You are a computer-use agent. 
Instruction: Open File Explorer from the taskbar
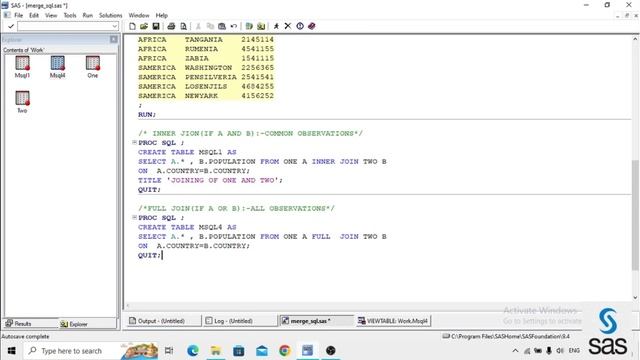(x=216, y=351)
